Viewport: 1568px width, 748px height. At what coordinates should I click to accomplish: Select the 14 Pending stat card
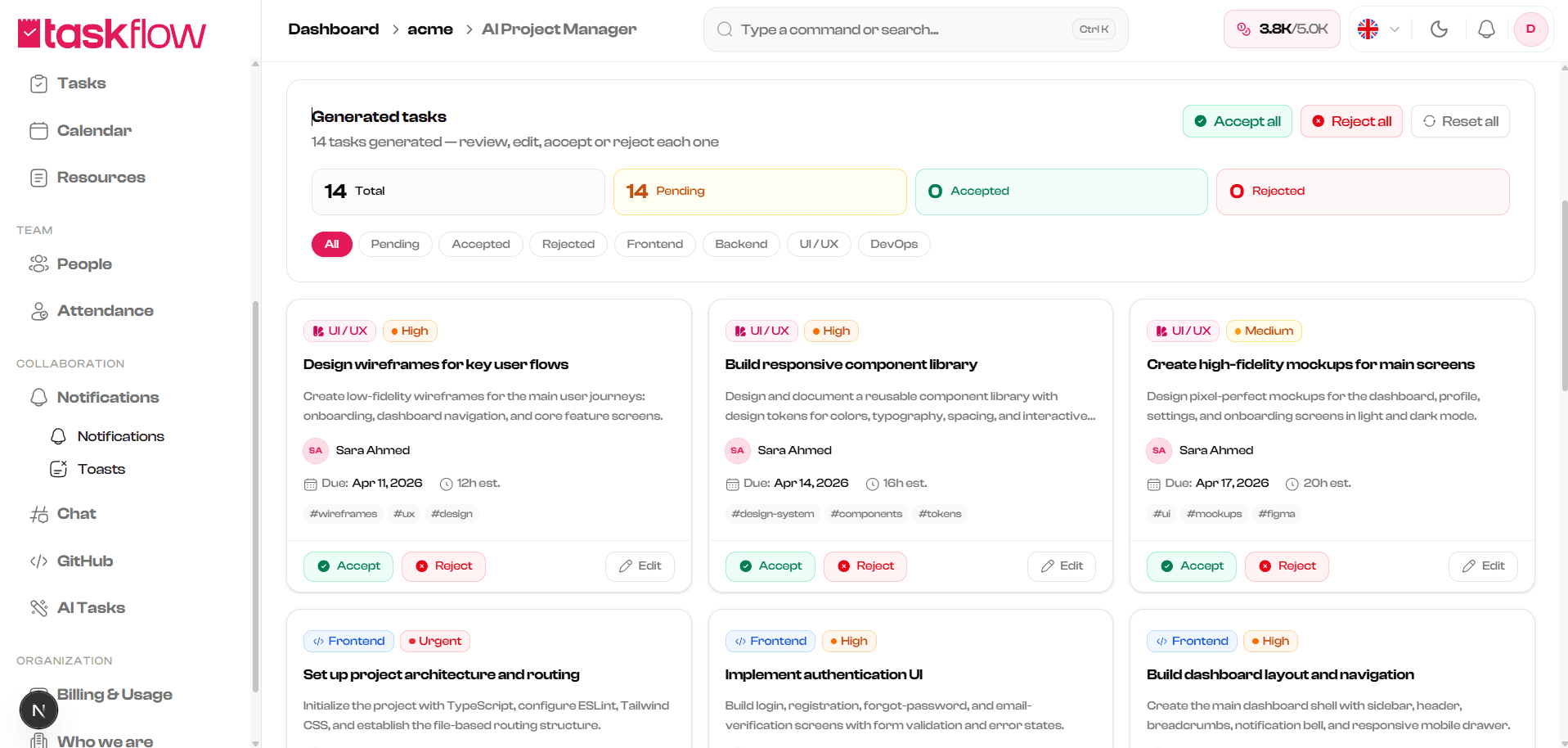tap(760, 192)
